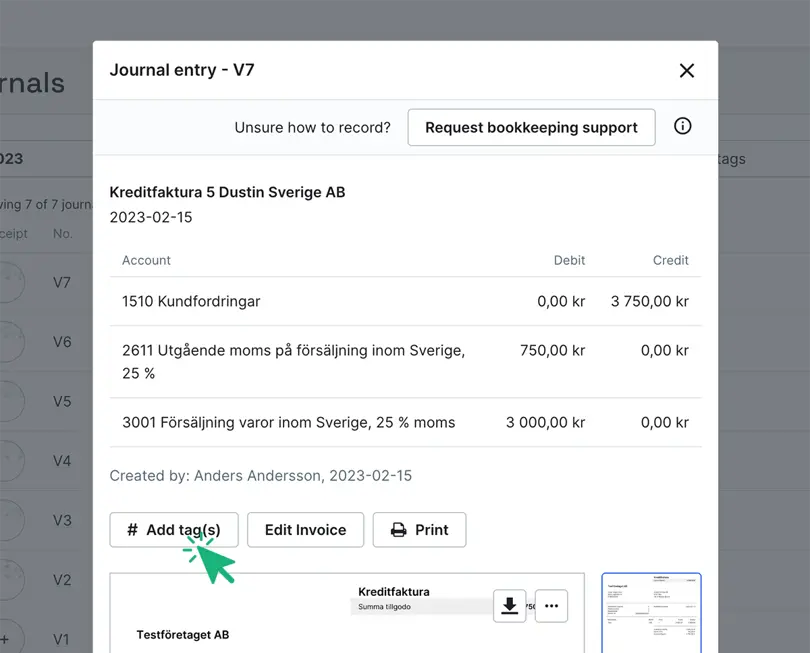The image size is (810, 653).
Task: Select journal V2 in background list
Action: click(62, 580)
